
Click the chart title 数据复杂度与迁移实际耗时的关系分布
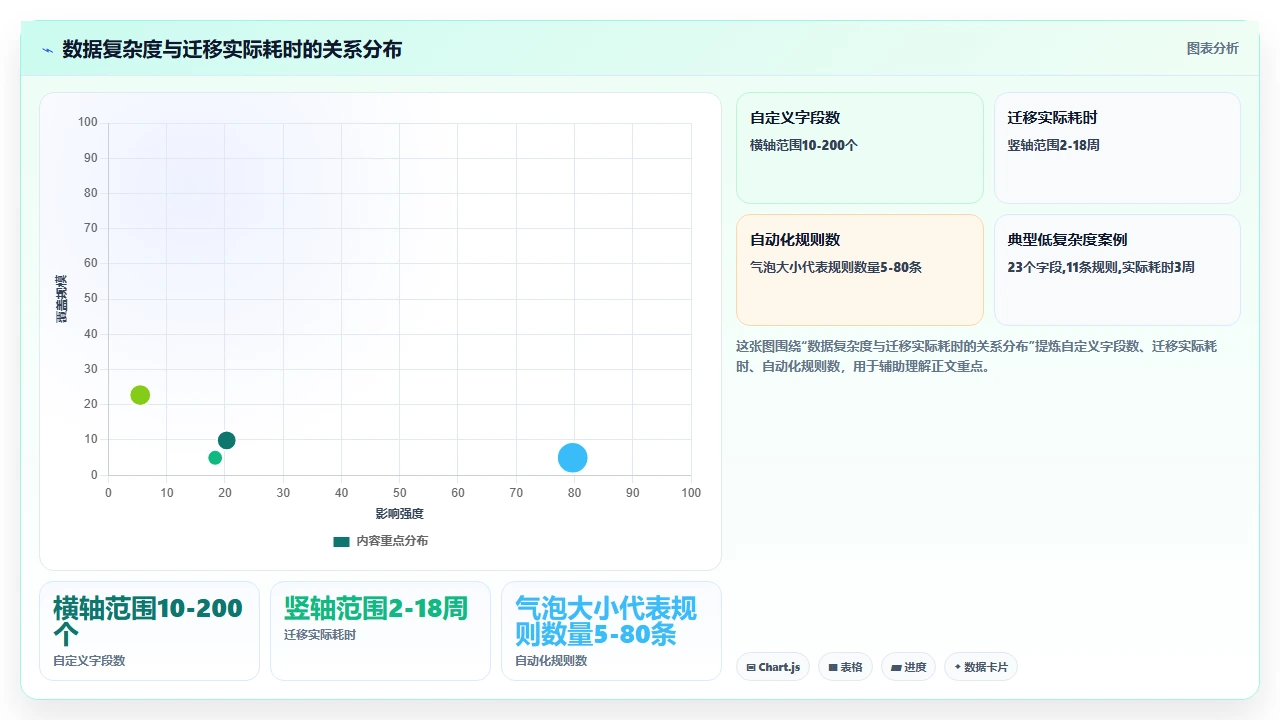(232, 49)
